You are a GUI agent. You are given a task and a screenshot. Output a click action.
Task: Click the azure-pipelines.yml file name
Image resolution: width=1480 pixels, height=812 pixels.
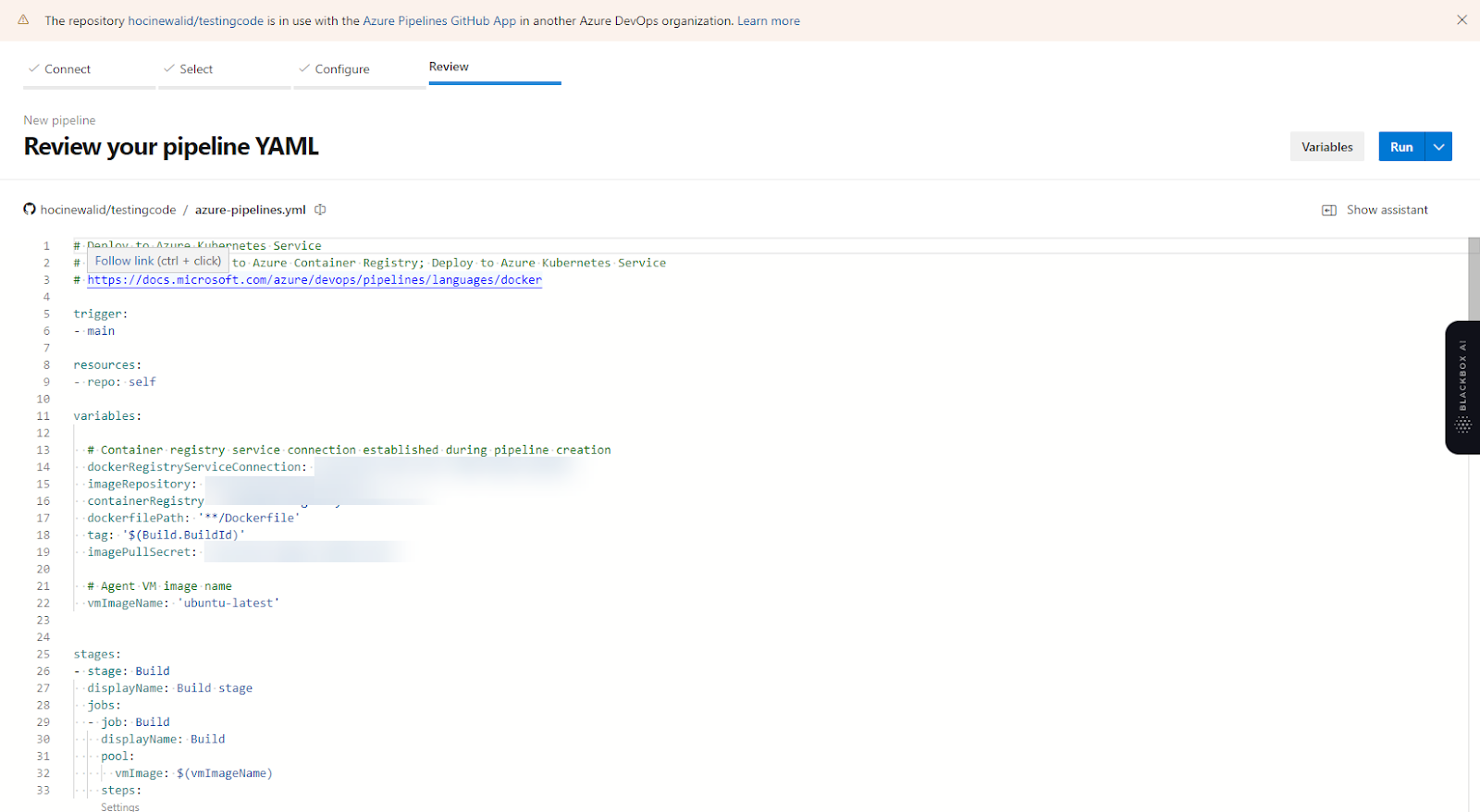pos(250,209)
